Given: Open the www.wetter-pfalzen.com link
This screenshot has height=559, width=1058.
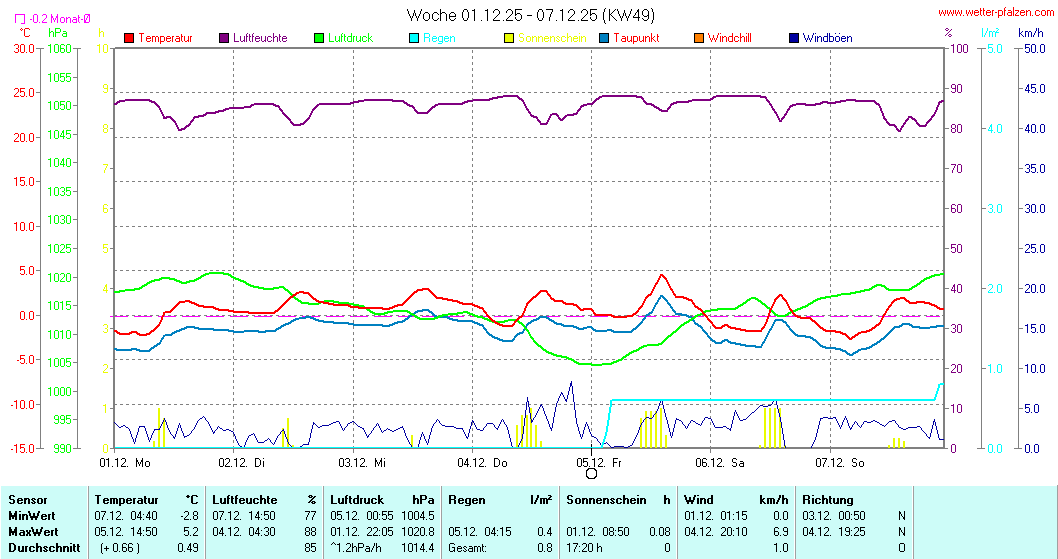Looking at the screenshot, I should click(x=994, y=13).
